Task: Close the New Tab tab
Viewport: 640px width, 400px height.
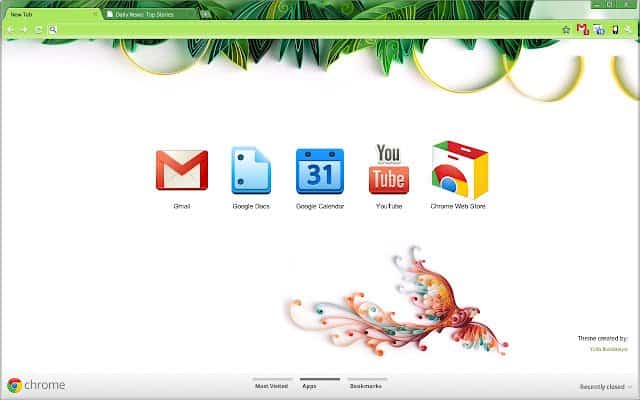Action: tap(95, 14)
